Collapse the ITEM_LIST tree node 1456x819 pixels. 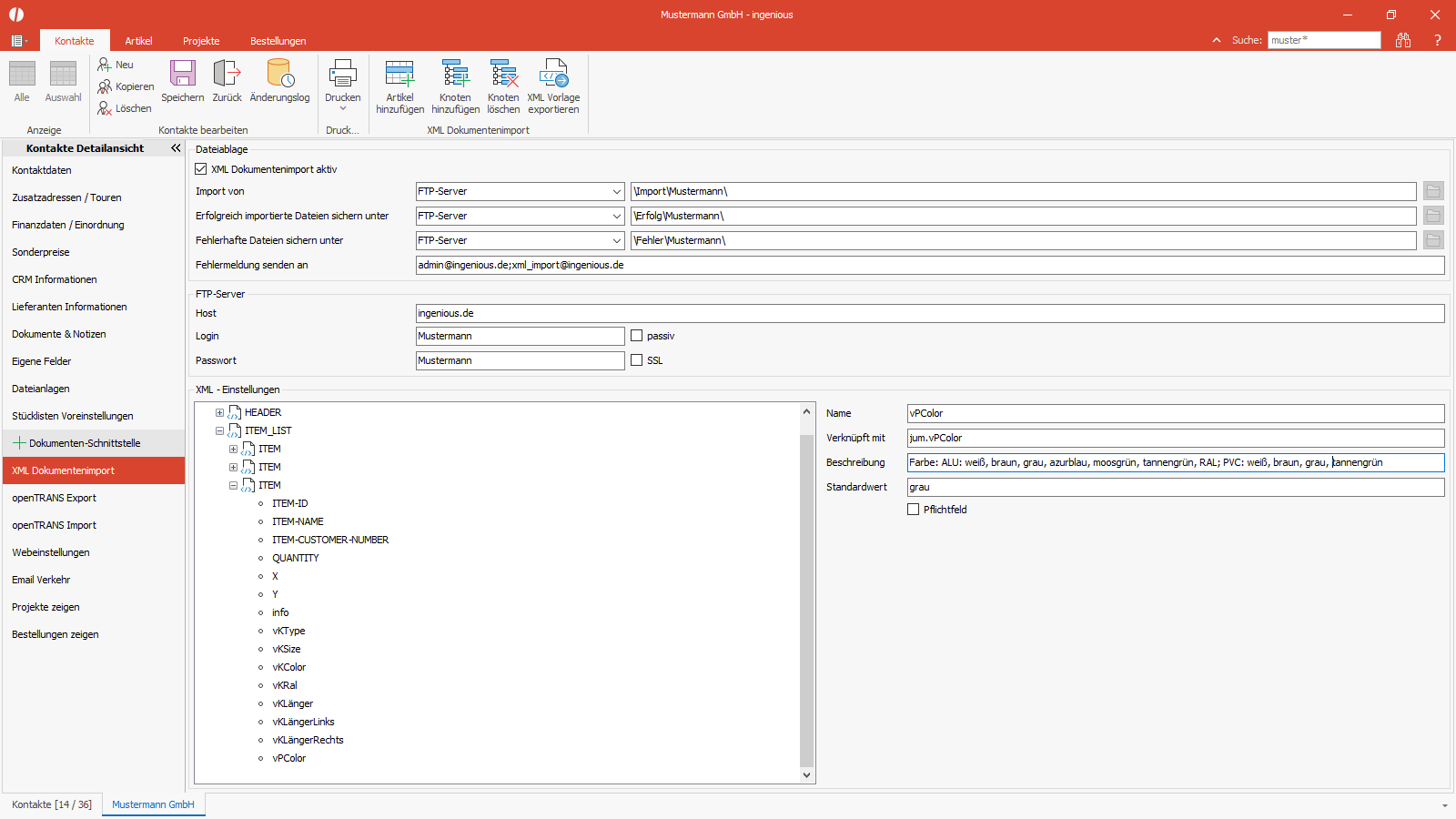click(x=219, y=430)
